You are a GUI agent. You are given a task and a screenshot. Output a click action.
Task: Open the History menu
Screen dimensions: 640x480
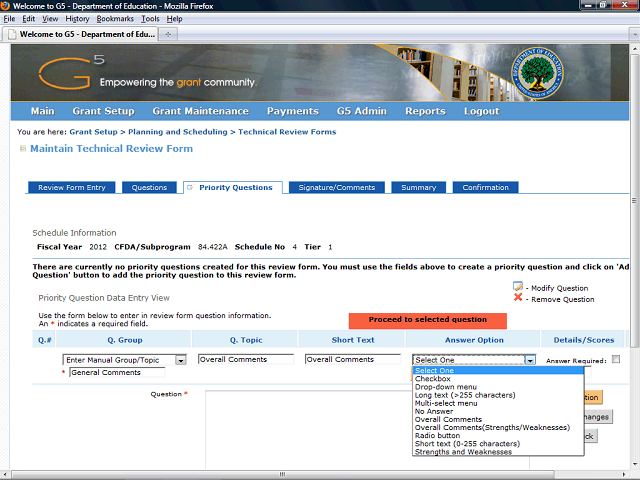77,19
